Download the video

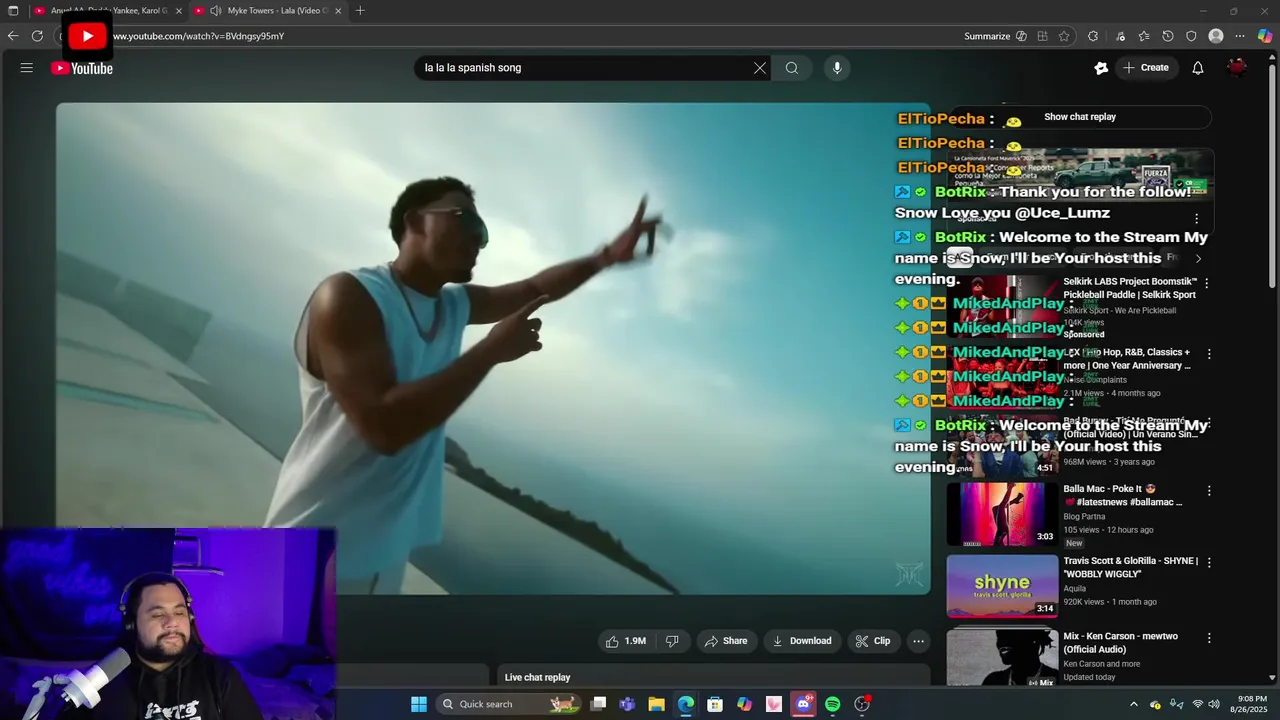802,641
